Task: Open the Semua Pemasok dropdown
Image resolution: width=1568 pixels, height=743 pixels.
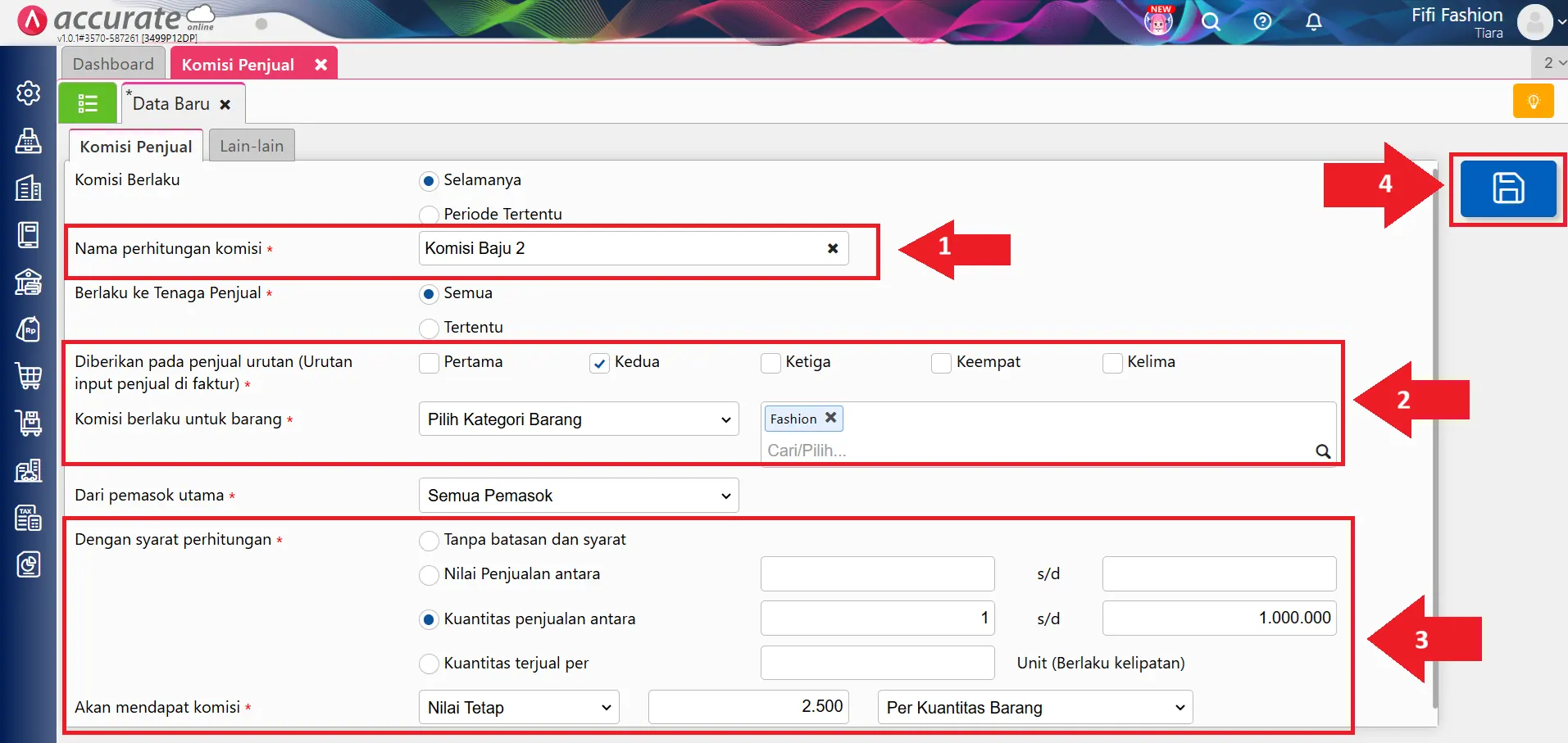Action: (x=578, y=496)
